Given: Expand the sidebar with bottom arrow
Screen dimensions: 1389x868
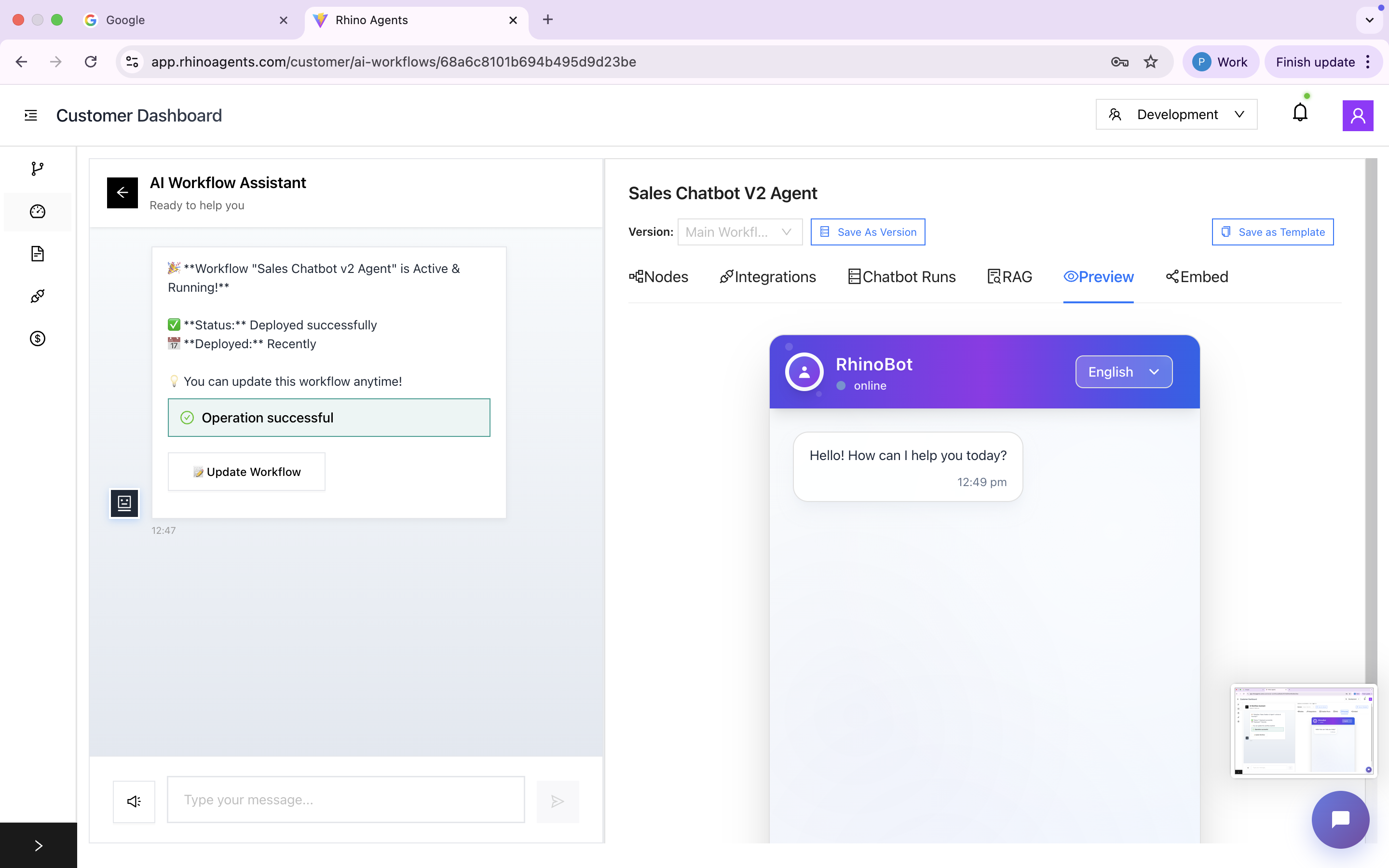Looking at the screenshot, I should (39, 846).
